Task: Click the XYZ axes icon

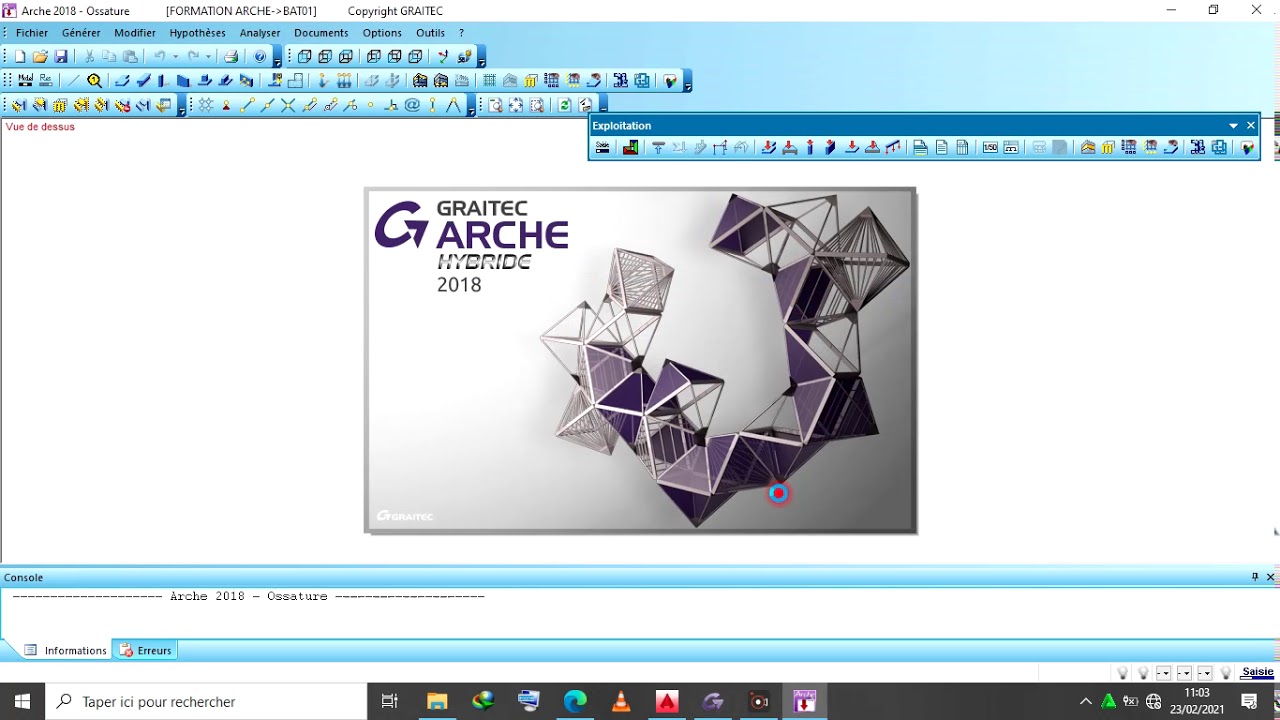Action: pos(442,57)
